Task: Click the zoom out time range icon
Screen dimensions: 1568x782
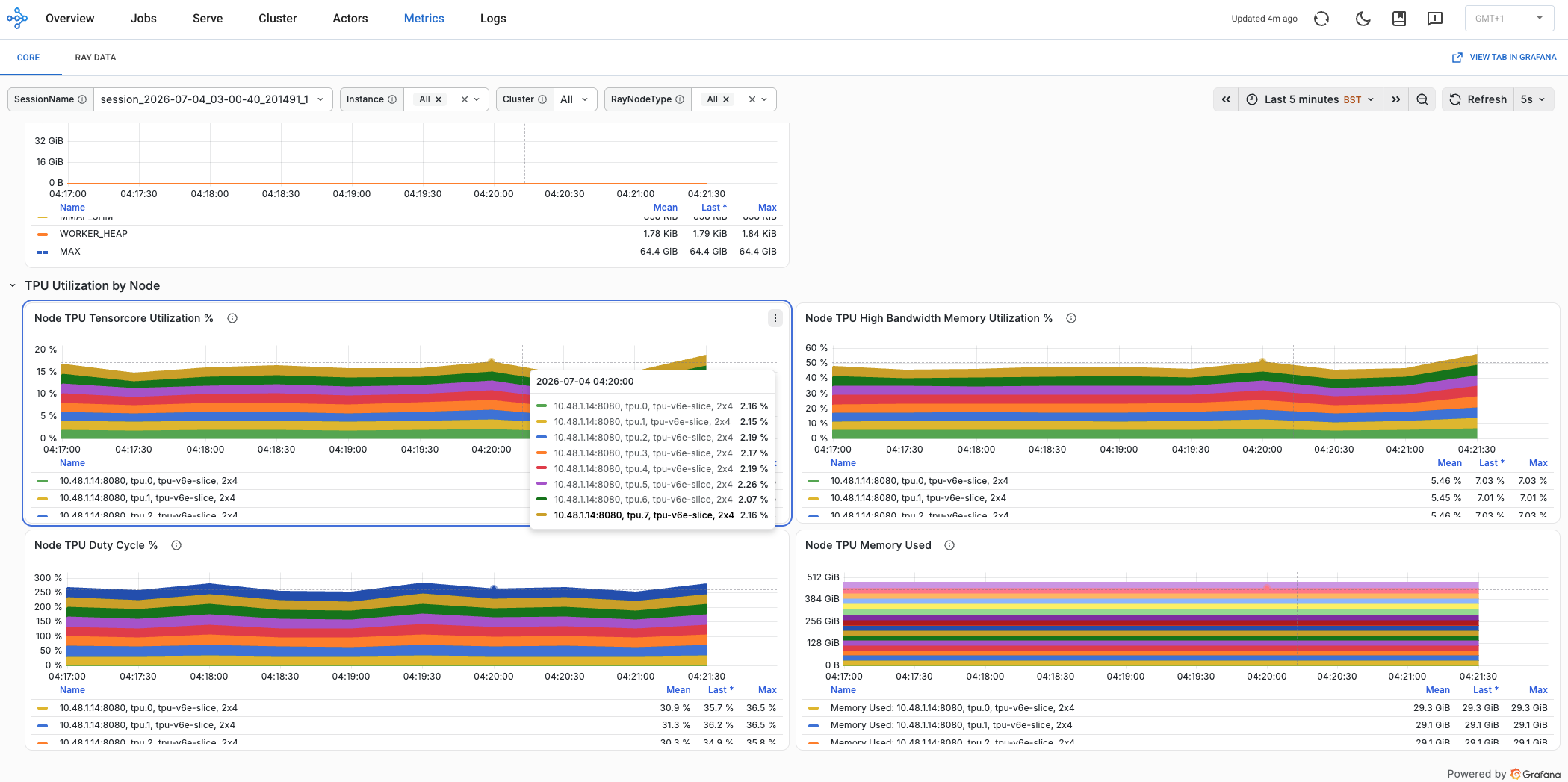Action: (1422, 99)
